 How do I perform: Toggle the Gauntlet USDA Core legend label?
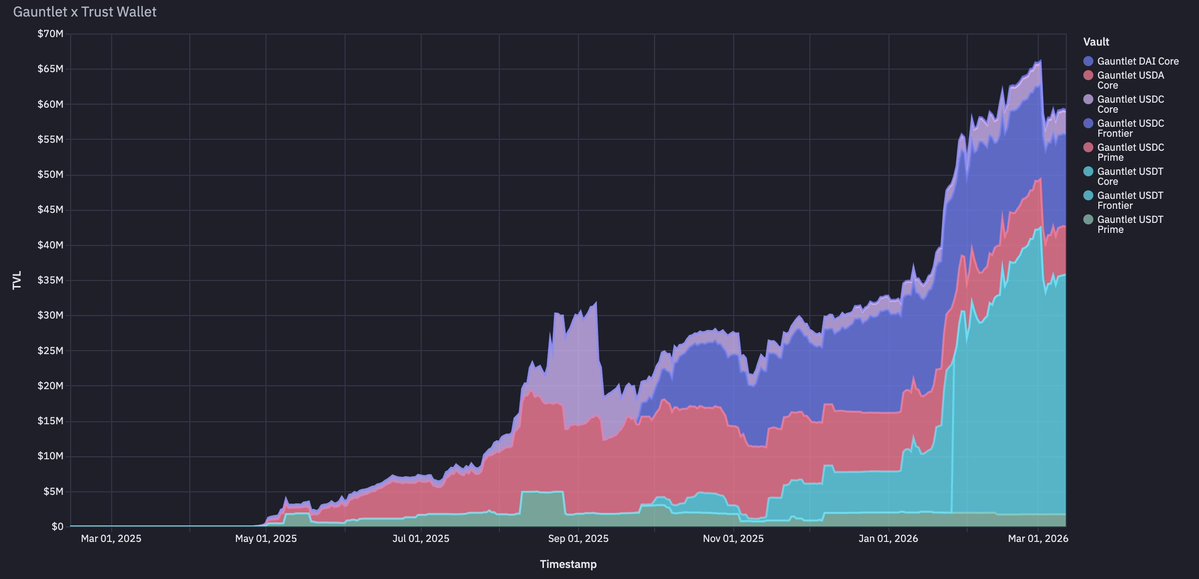point(1131,80)
